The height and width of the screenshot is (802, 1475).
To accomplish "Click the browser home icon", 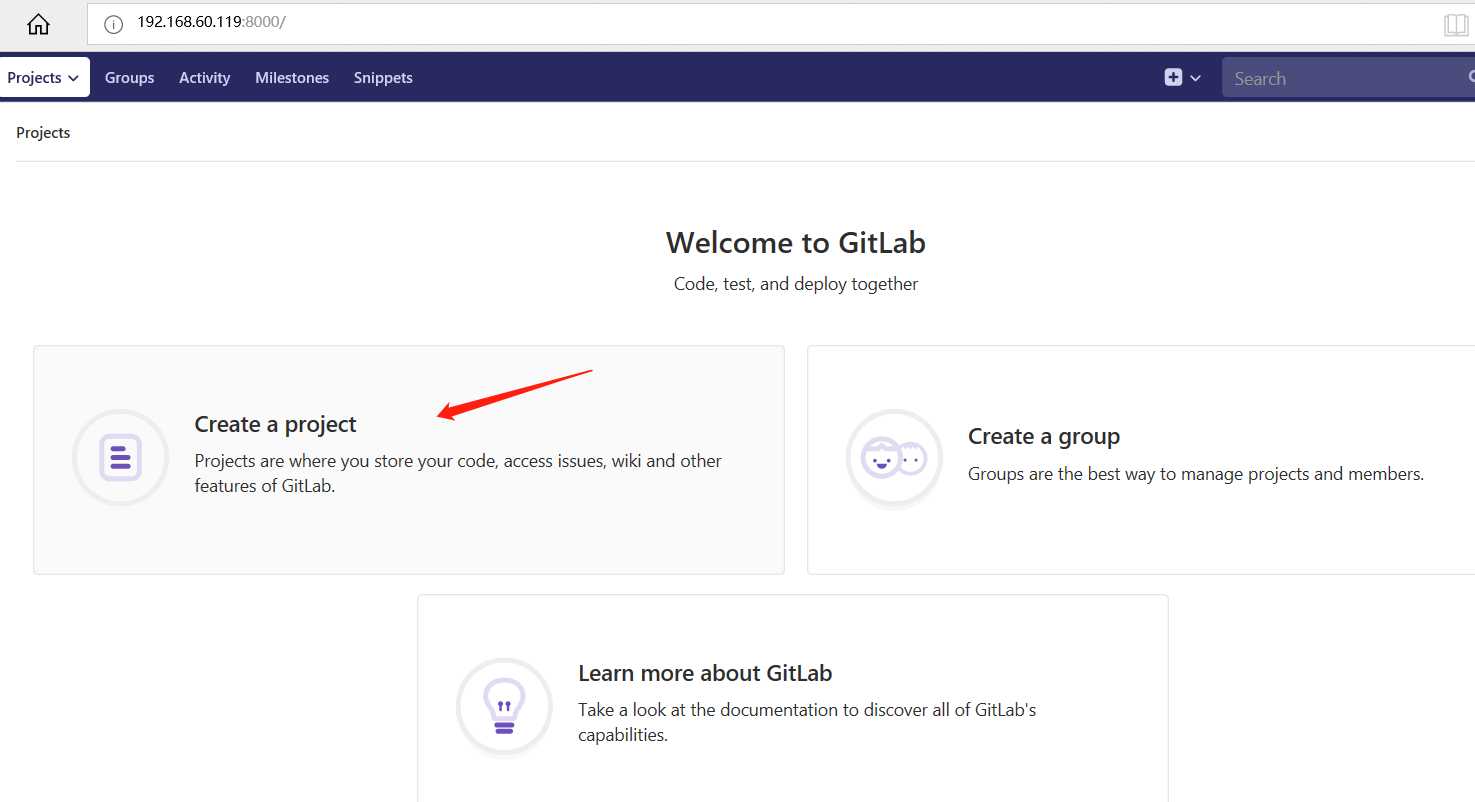I will 38,24.
